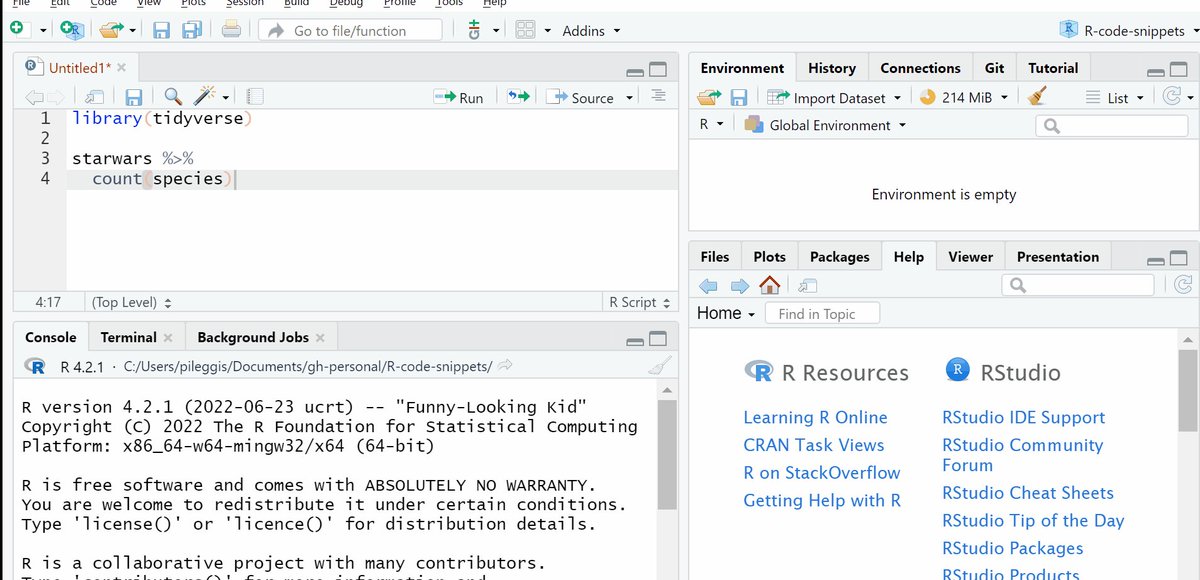Click the Code Tools magic wand
Image resolution: width=1200 pixels, height=580 pixels.
point(205,96)
